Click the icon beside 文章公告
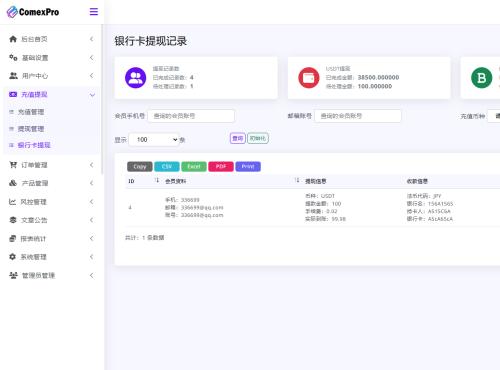The height and width of the screenshot is (370, 500). [x=13, y=220]
